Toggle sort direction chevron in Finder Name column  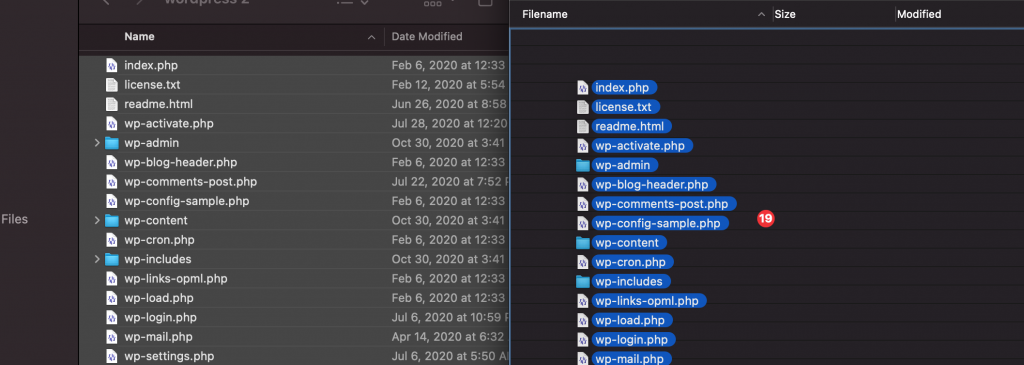(x=371, y=37)
